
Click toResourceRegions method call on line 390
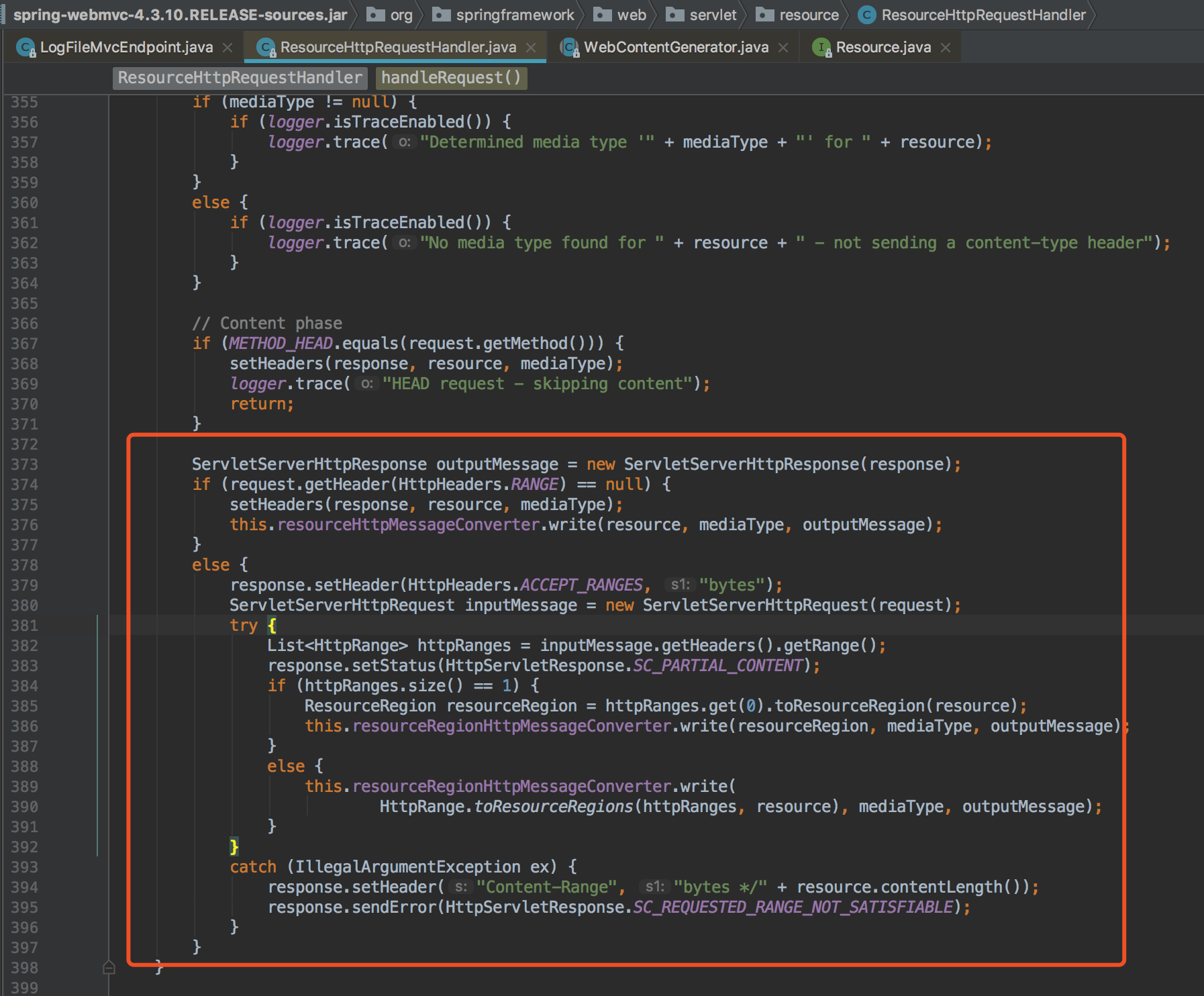pos(554,807)
